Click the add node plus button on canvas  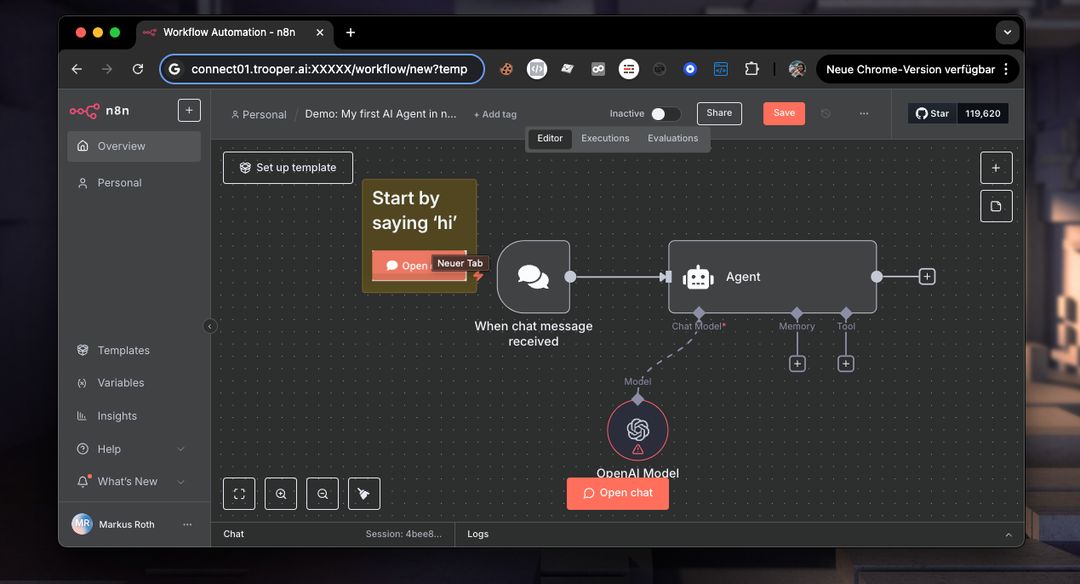click(x=996, y=167)
